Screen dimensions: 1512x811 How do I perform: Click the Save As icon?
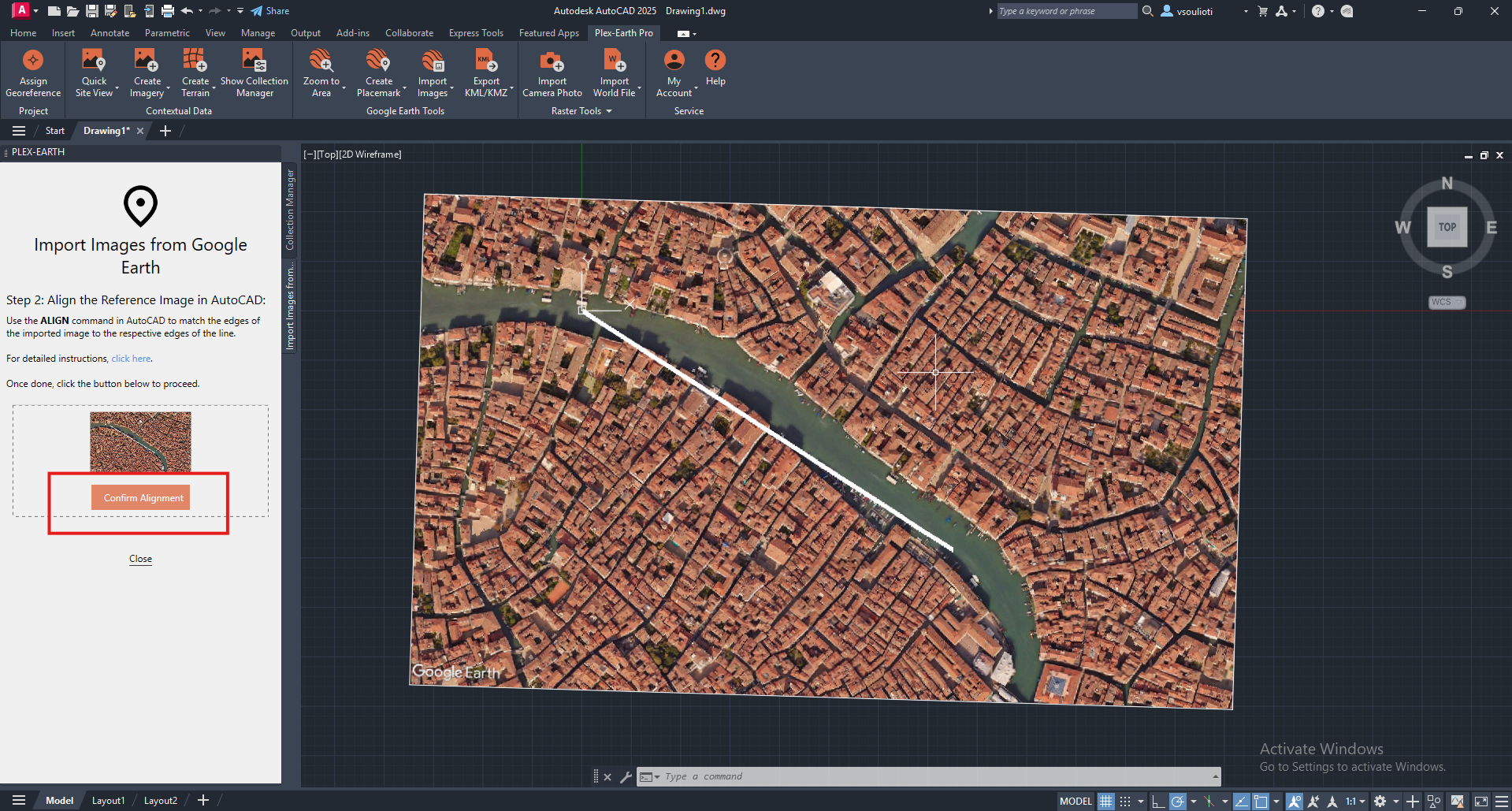111,11
